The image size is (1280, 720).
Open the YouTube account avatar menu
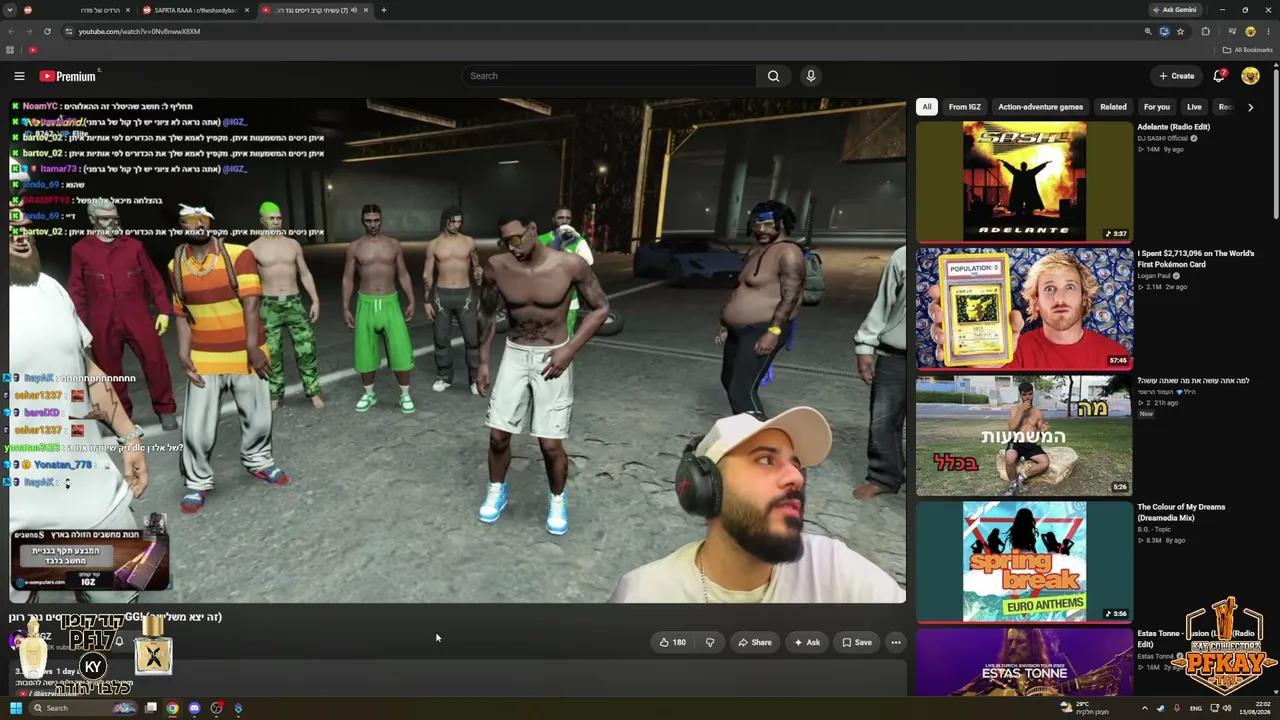(x=1250, y=76)
